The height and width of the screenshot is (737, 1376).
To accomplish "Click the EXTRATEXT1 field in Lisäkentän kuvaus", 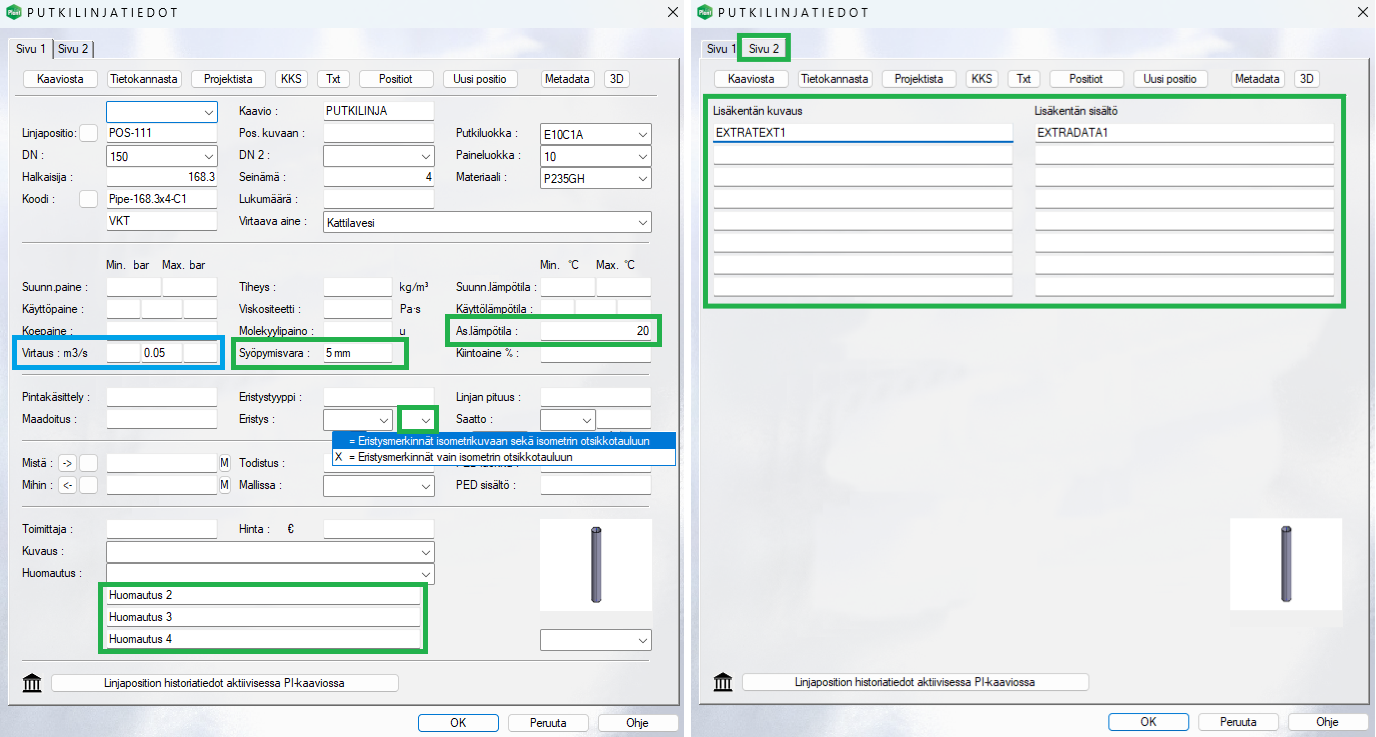I will point(863,133).
